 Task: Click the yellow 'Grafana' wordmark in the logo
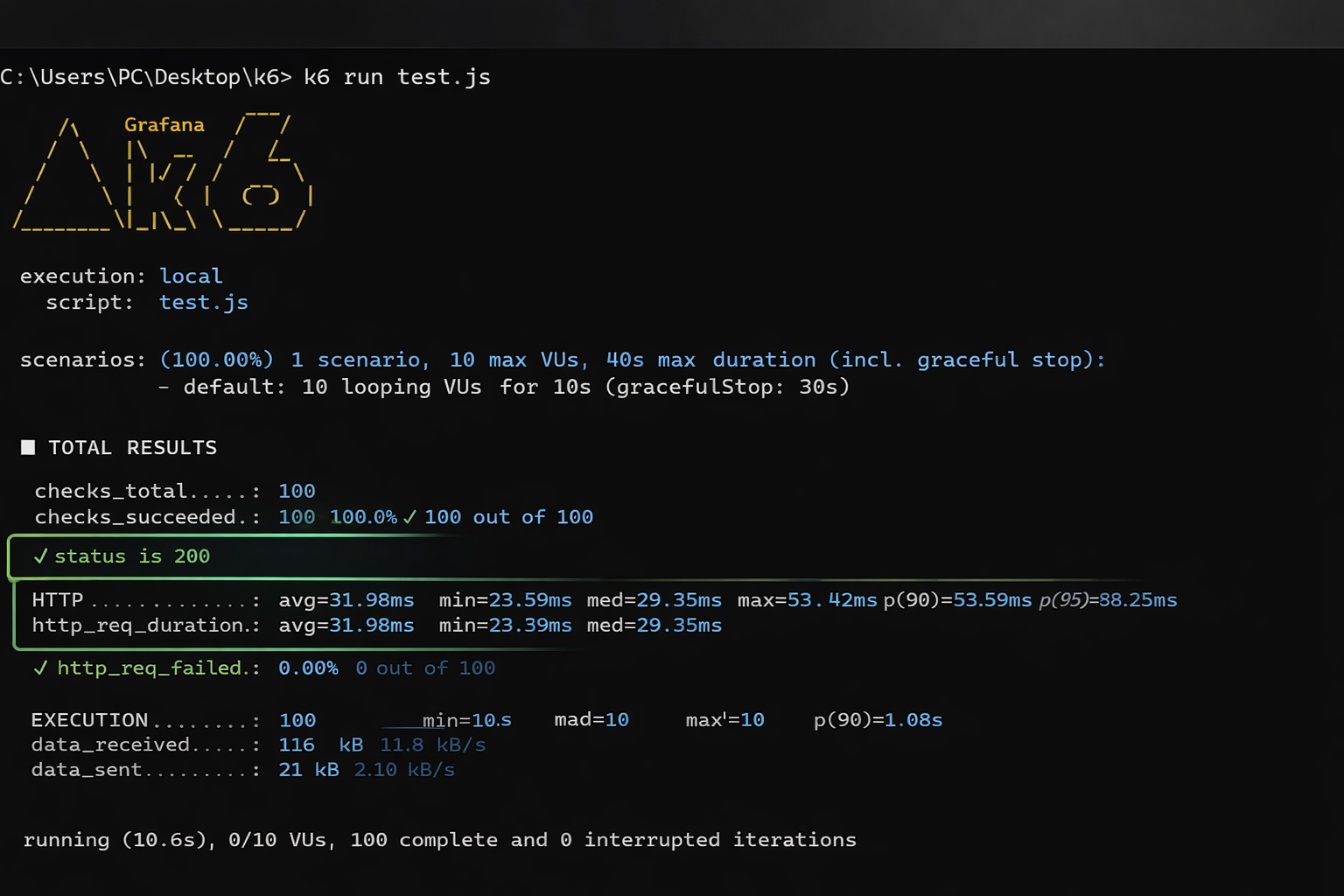164,124
